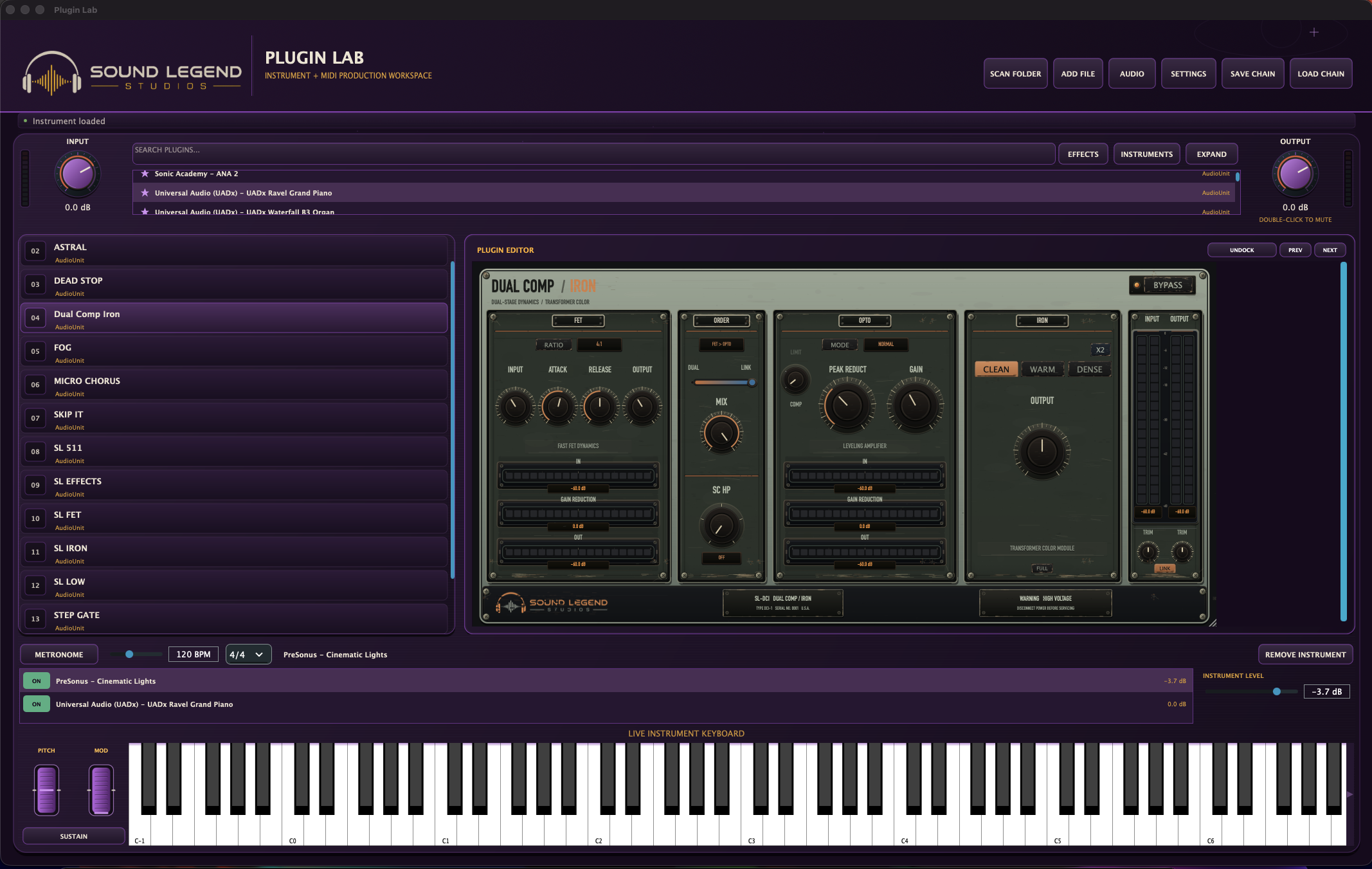Click the input TRIM knob under the meters
This screenshot has width=1372, height=869.
(1148, 551)
